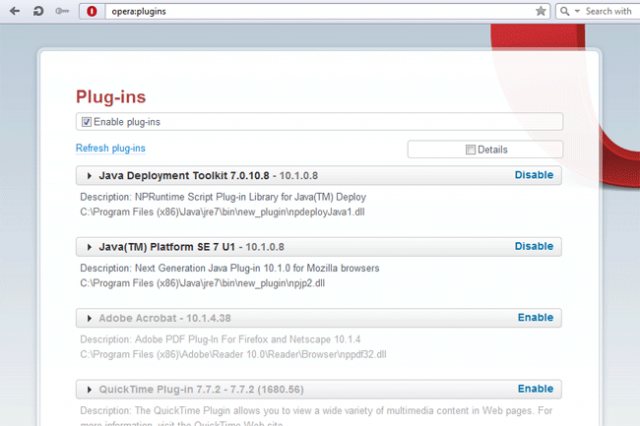Viewport: 640px width, 426px height.
Task: Click the npdeployJava1.dll file path
Action: click(x=222, y=212)
